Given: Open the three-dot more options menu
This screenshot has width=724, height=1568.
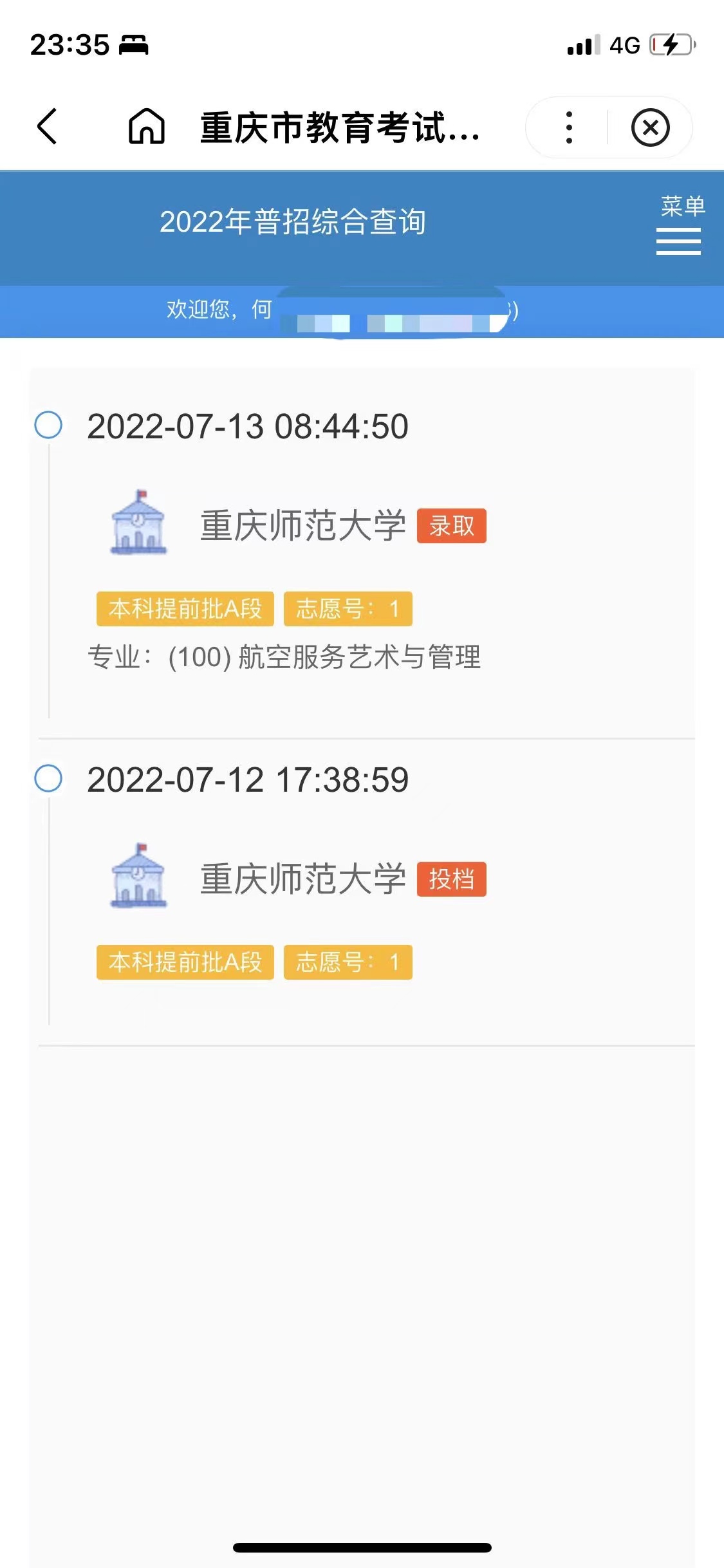Looking at the screenshot, I should coord(569,127).
